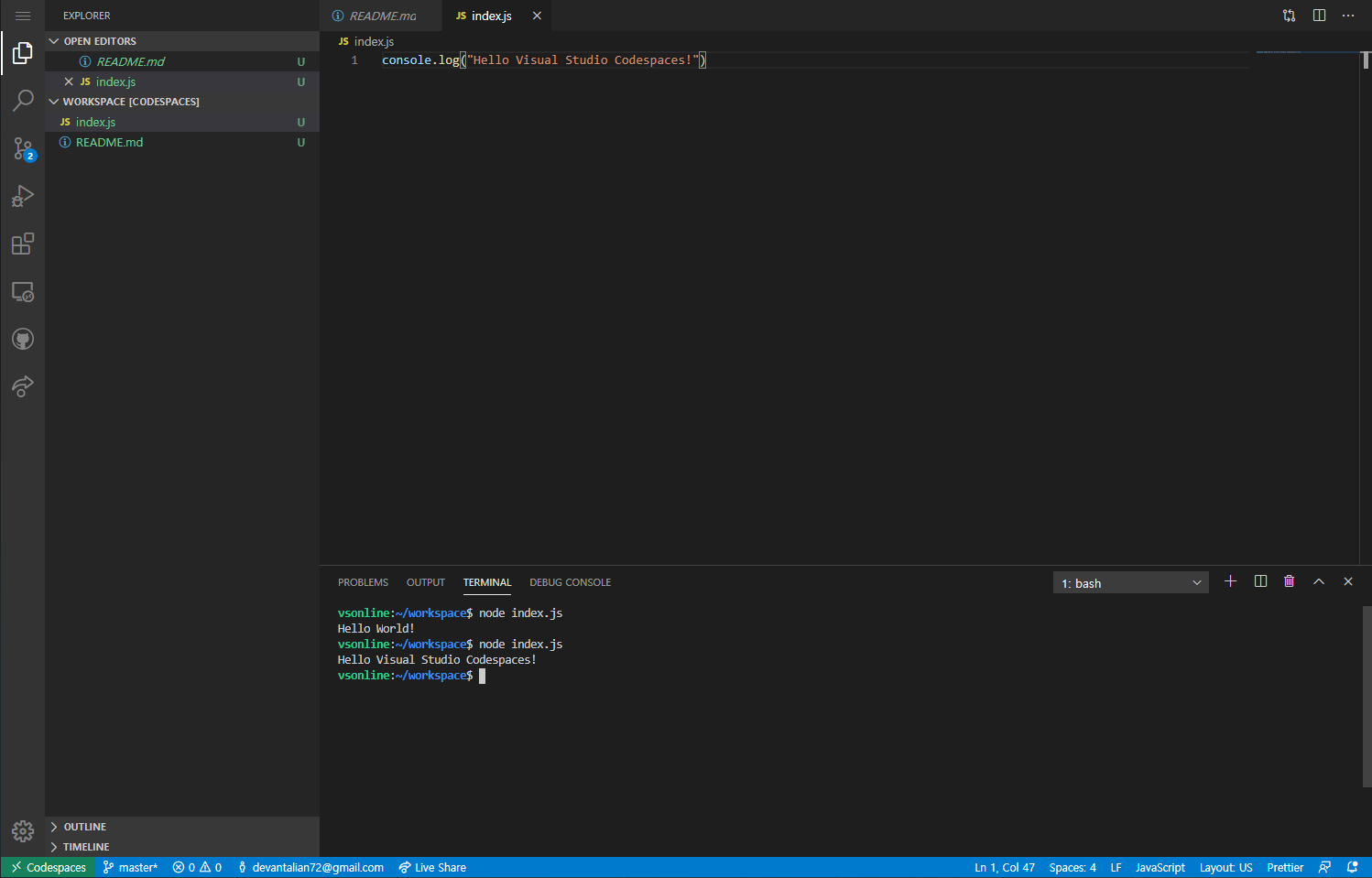The image size is (1372, 878).
Task: Open the feedback icon in status bar
Action: tap(1324, 867)
